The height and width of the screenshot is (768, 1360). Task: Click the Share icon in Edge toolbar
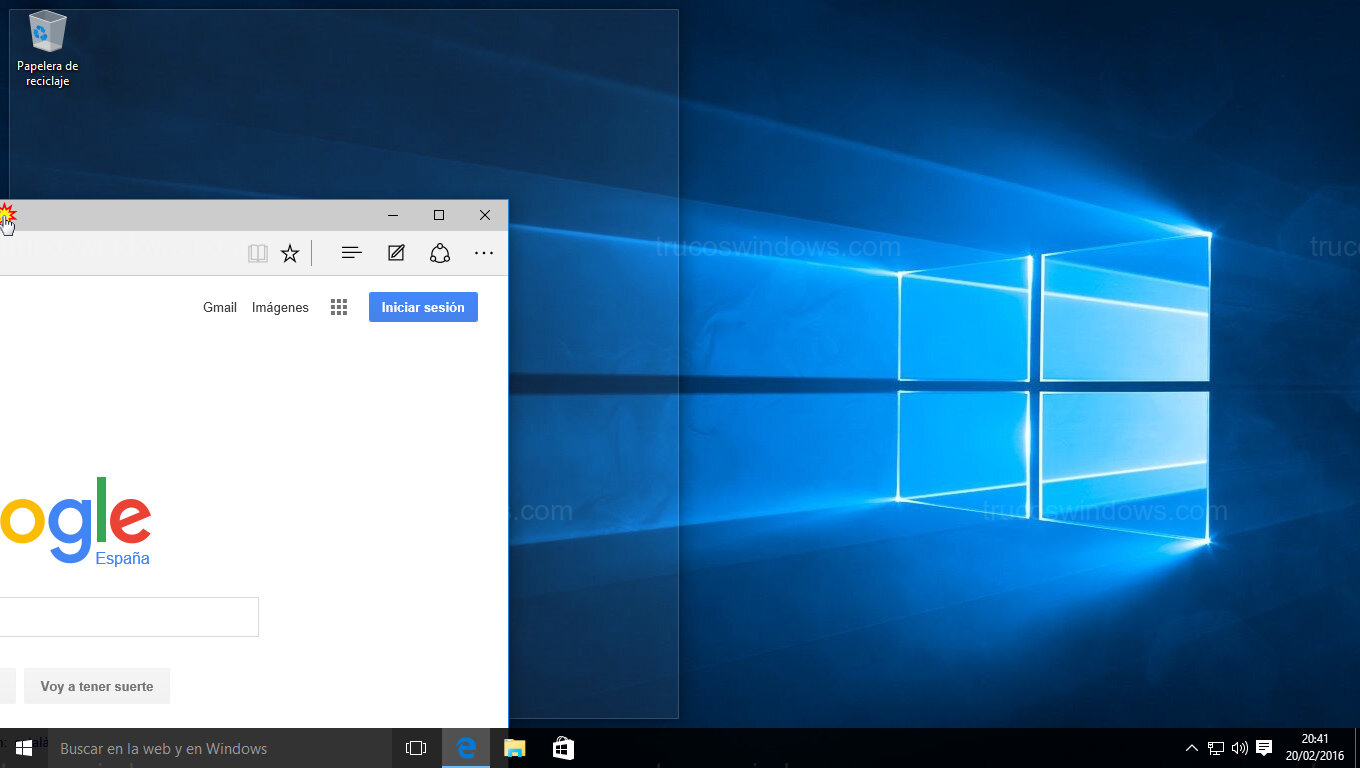440,253
